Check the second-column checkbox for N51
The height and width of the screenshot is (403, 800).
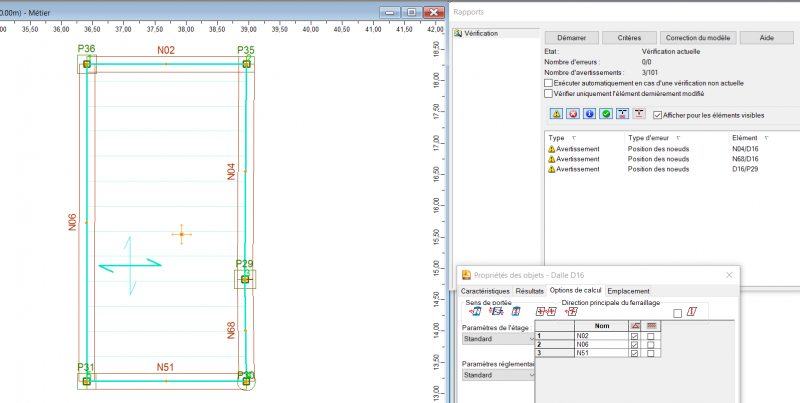(651, 353)
